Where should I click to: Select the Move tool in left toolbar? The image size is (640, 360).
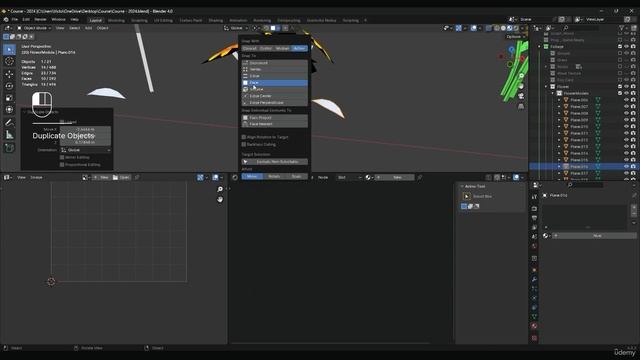coord(9,74)
